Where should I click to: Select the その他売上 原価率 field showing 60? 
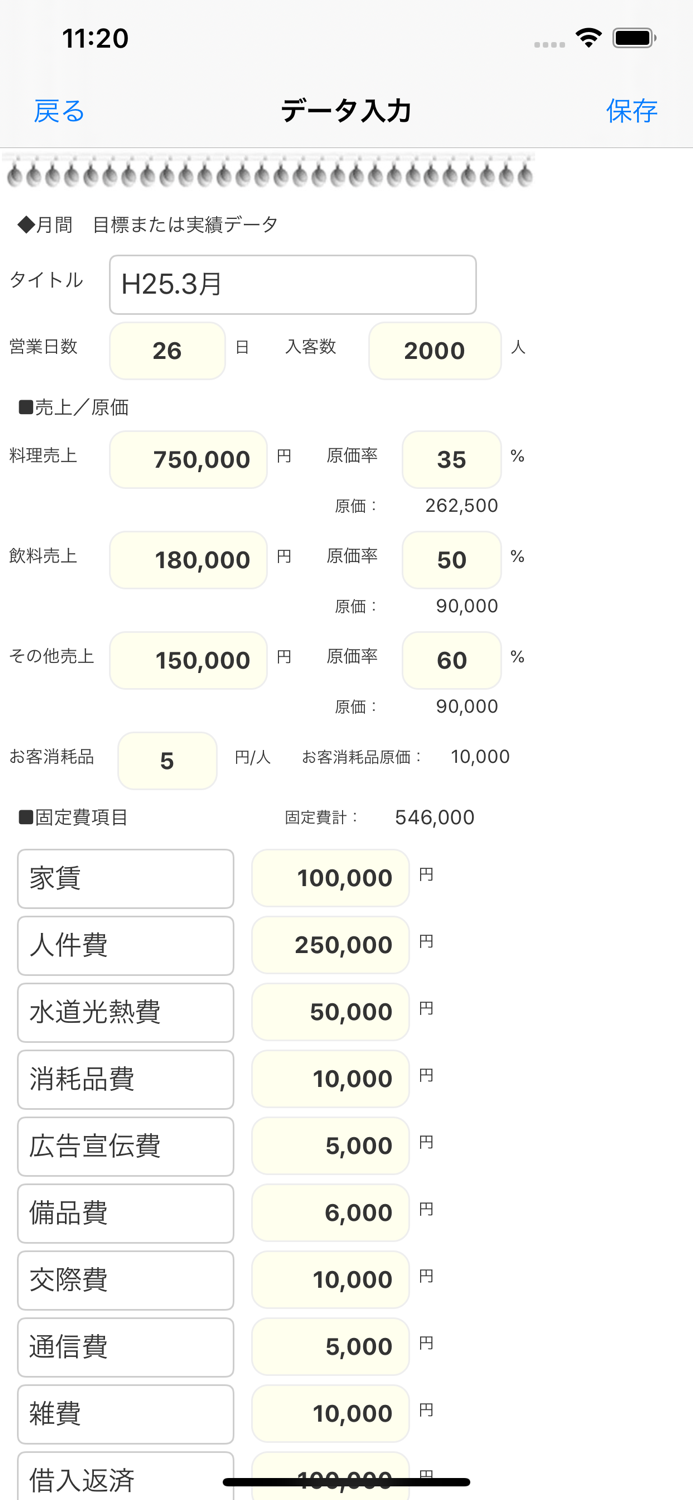(451, 660)
